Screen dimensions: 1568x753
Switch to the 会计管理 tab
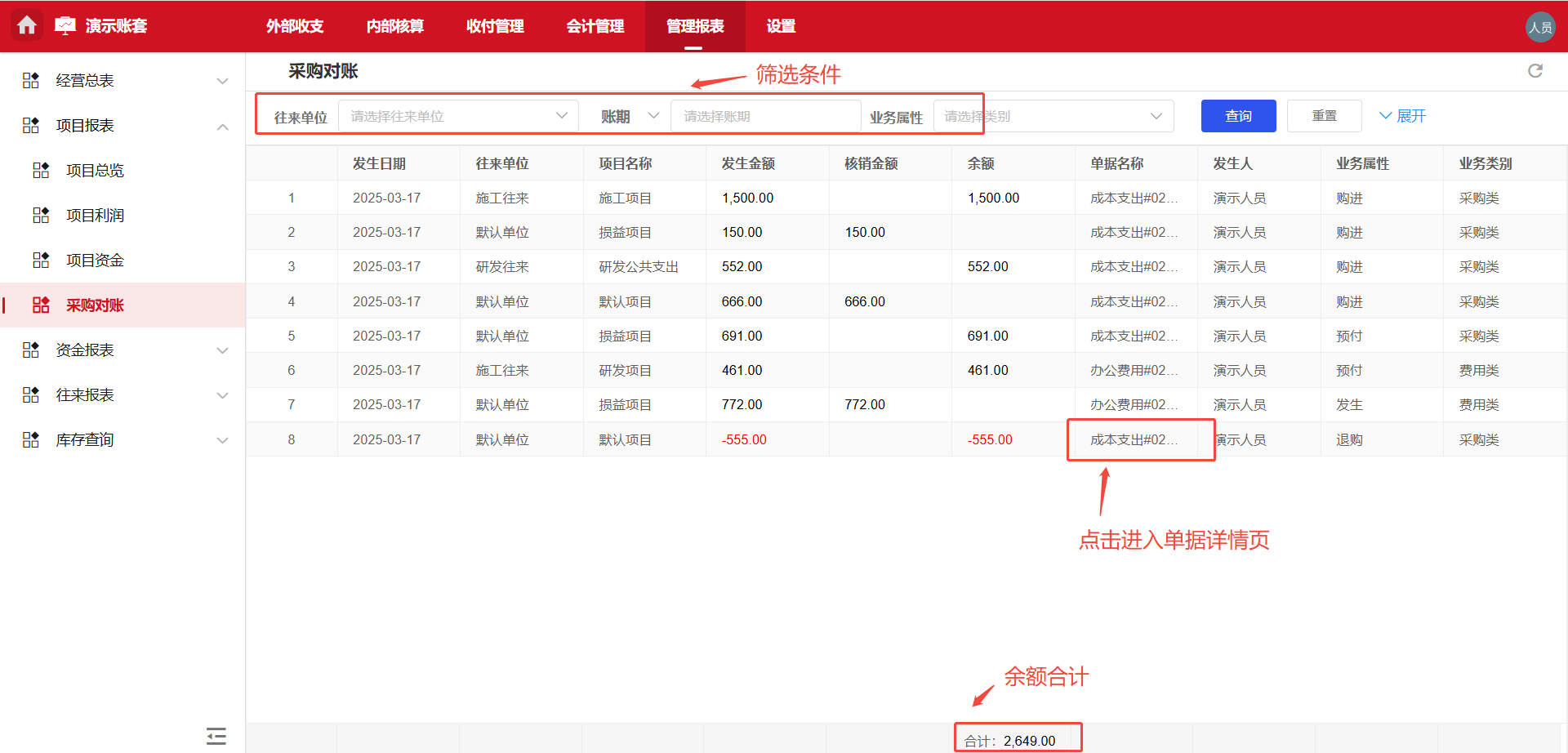click(595, 26)
